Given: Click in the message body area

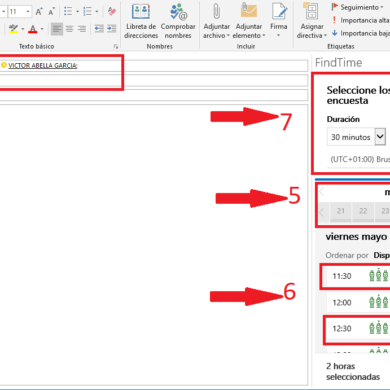Looking at the screenshot, I should tap(153, 245).
